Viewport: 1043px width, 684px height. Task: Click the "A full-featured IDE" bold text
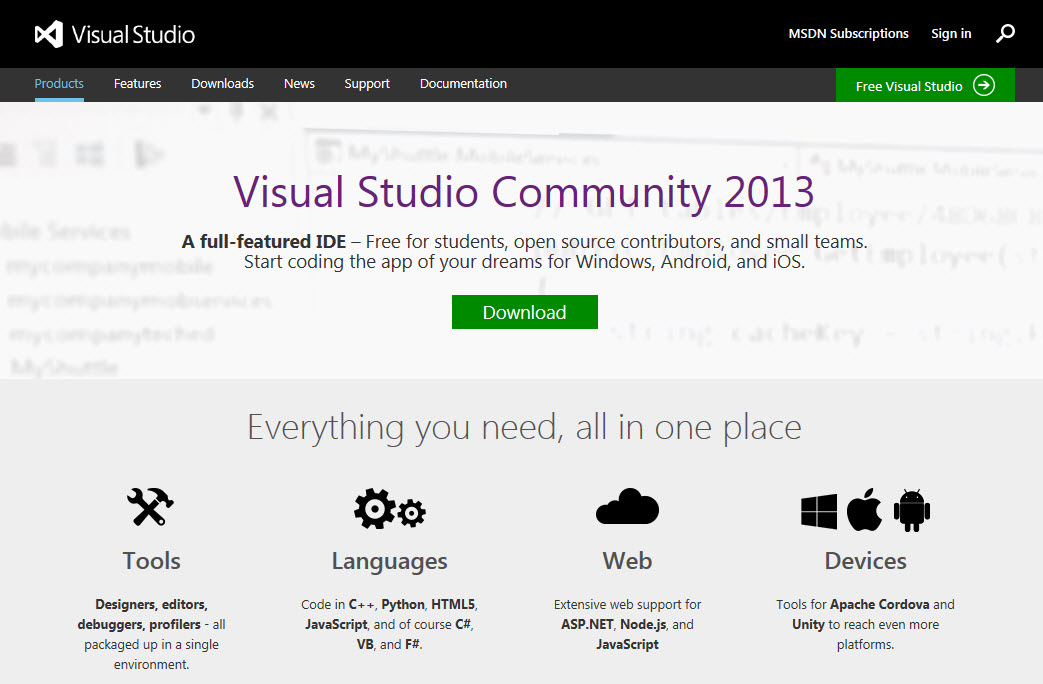pos(264,242)
